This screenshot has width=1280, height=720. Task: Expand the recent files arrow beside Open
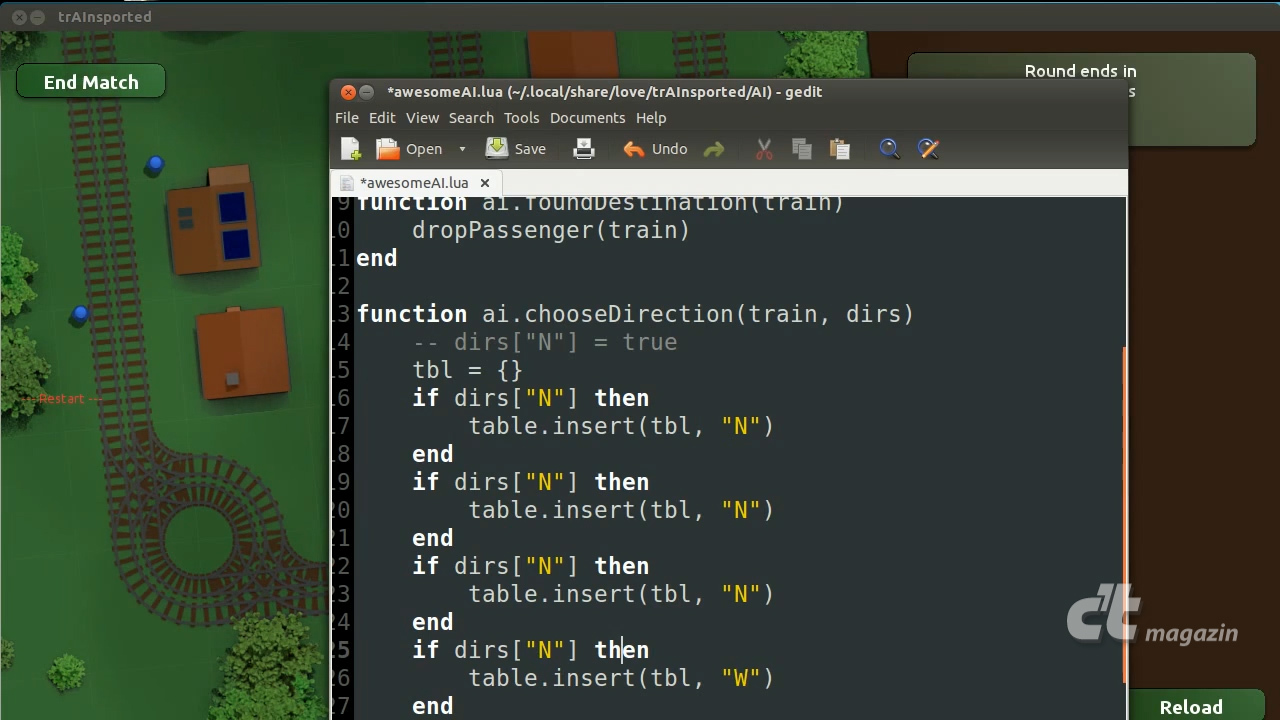pyautogui.click(x=462, y=149)
